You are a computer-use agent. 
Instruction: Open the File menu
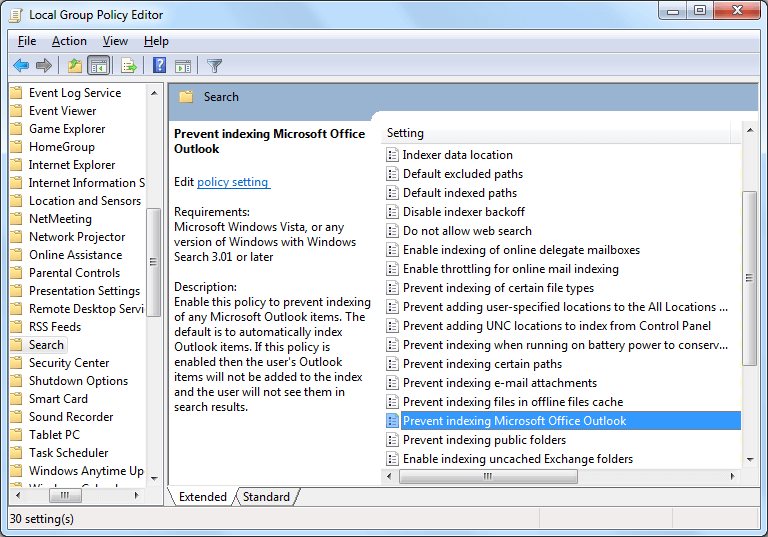tap(27, 41)
